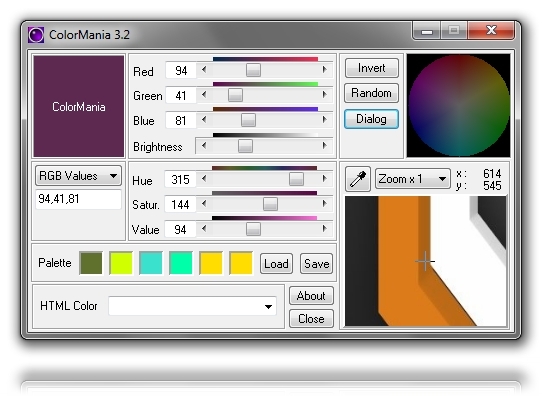The height and width of the screenshot is (396, 542).
Task: Minimize the ColorMania window
Action: tap(427, 31)
